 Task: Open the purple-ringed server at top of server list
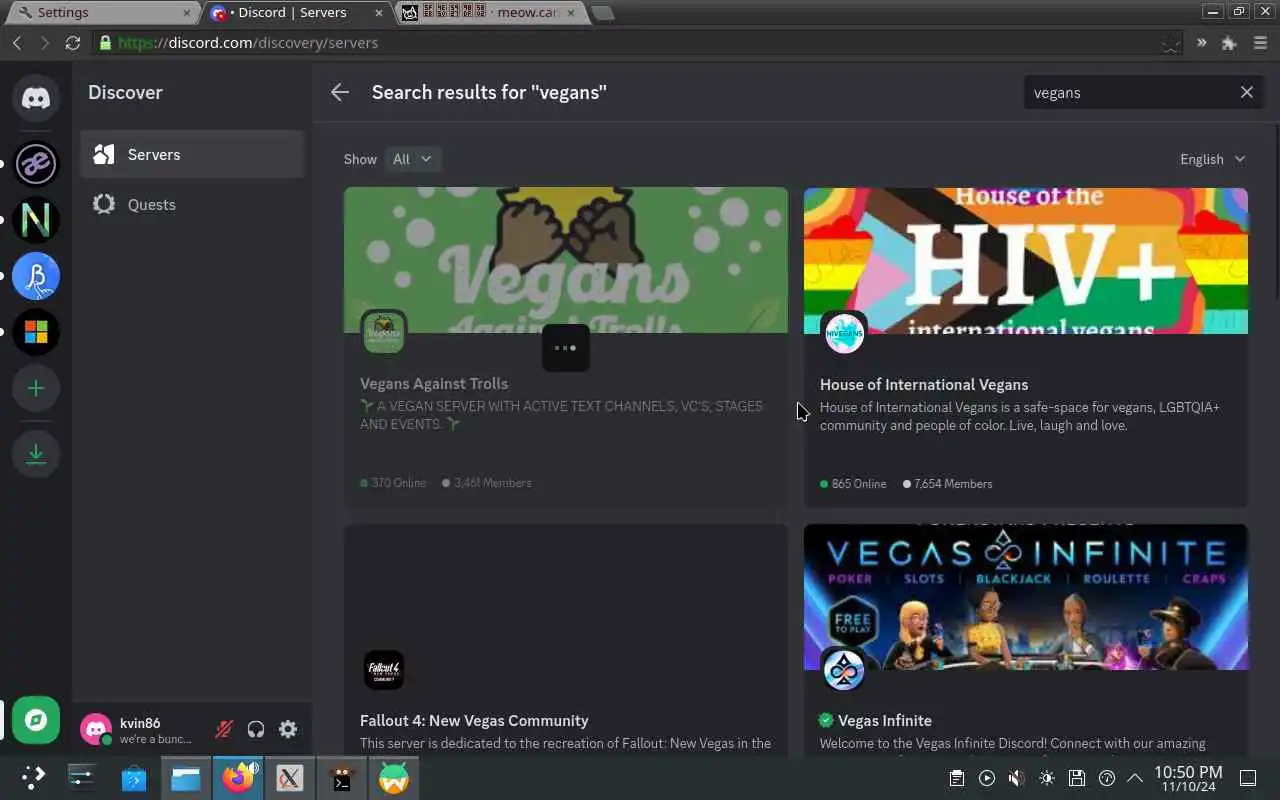36,164
